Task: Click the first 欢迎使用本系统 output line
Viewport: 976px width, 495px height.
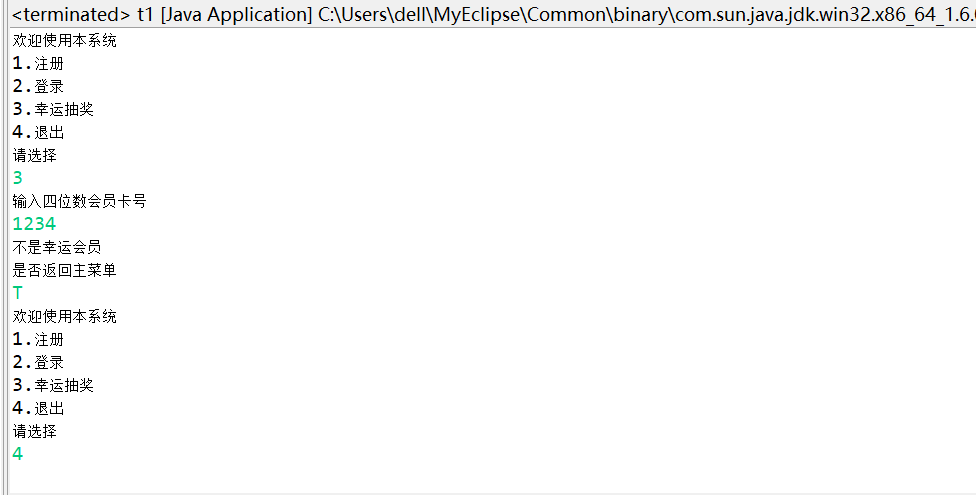Action: point(65,41)
